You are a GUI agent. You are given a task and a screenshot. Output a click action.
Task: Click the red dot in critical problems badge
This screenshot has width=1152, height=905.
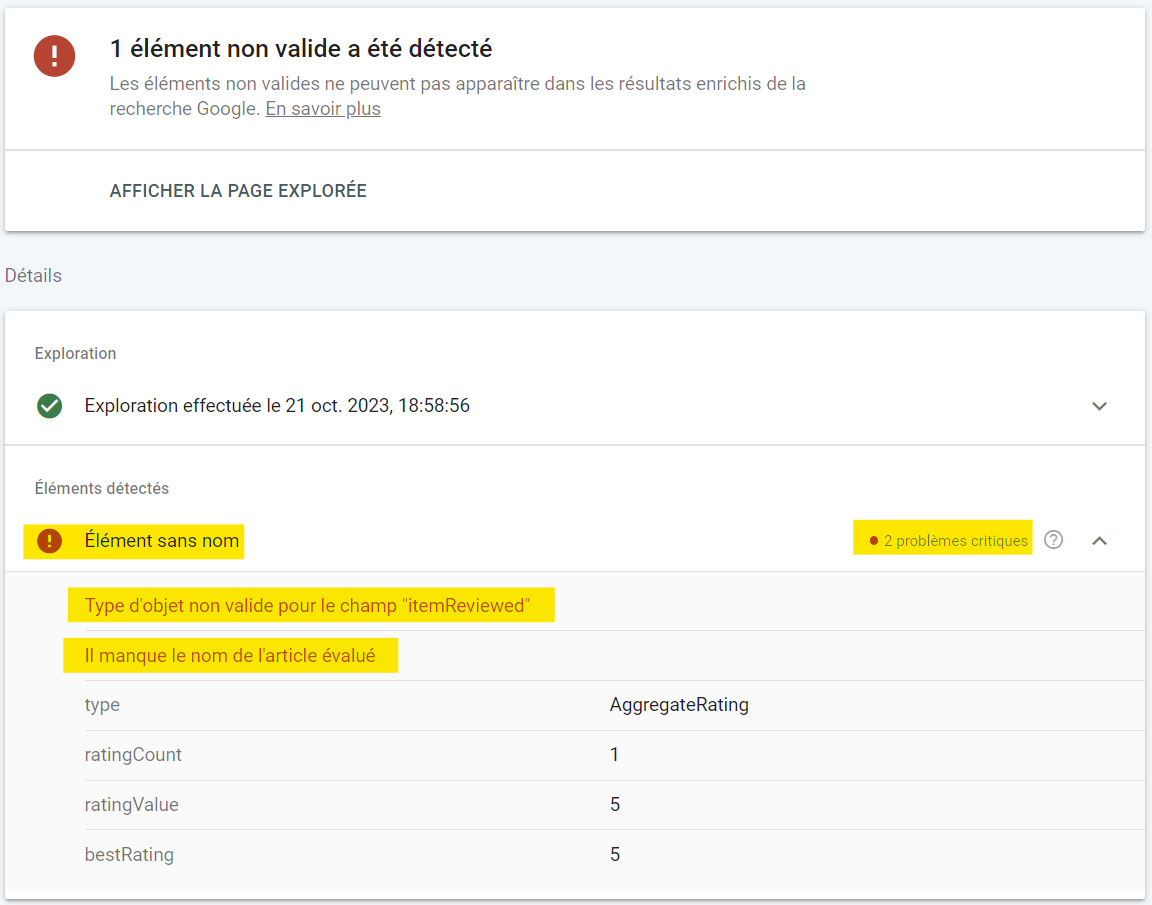[x=873, y=541]
